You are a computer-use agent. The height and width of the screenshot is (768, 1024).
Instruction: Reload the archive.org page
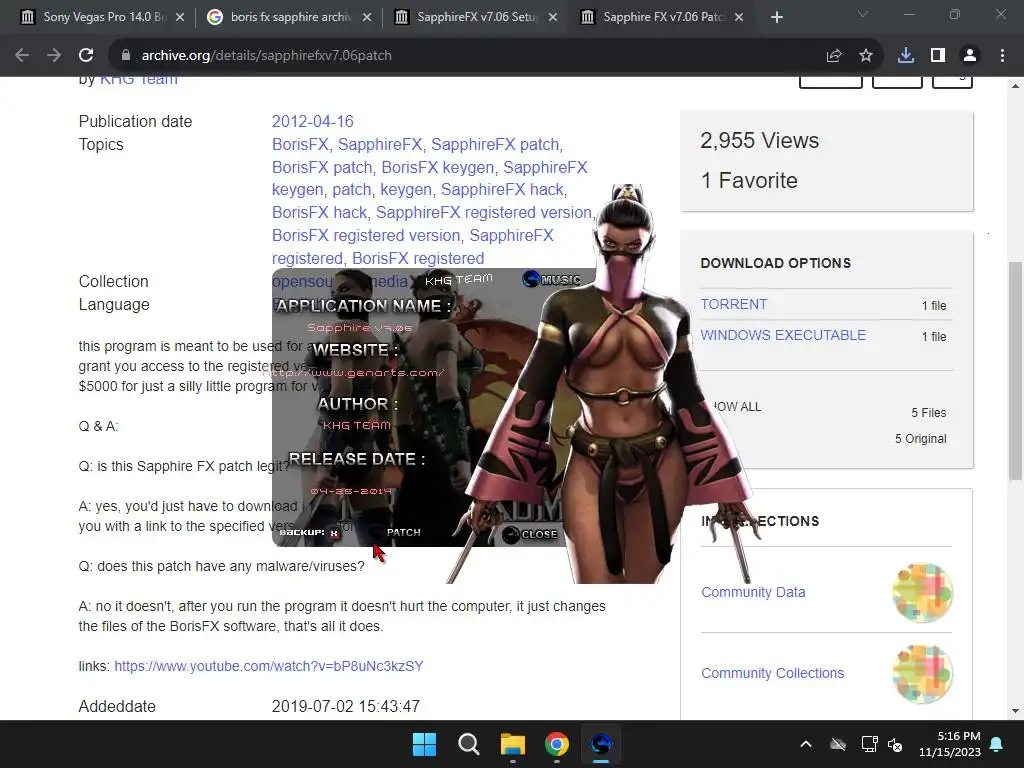click(x=86, y=56)
